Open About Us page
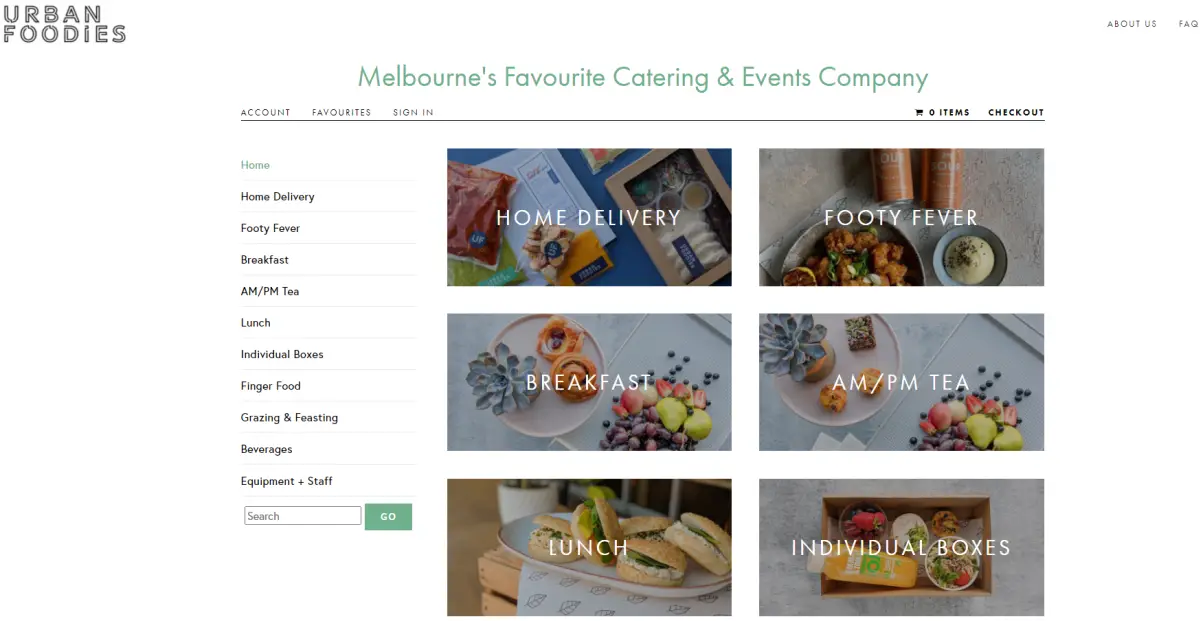The width and height of the screenshot is (1200, 621). coord(1132,24)
